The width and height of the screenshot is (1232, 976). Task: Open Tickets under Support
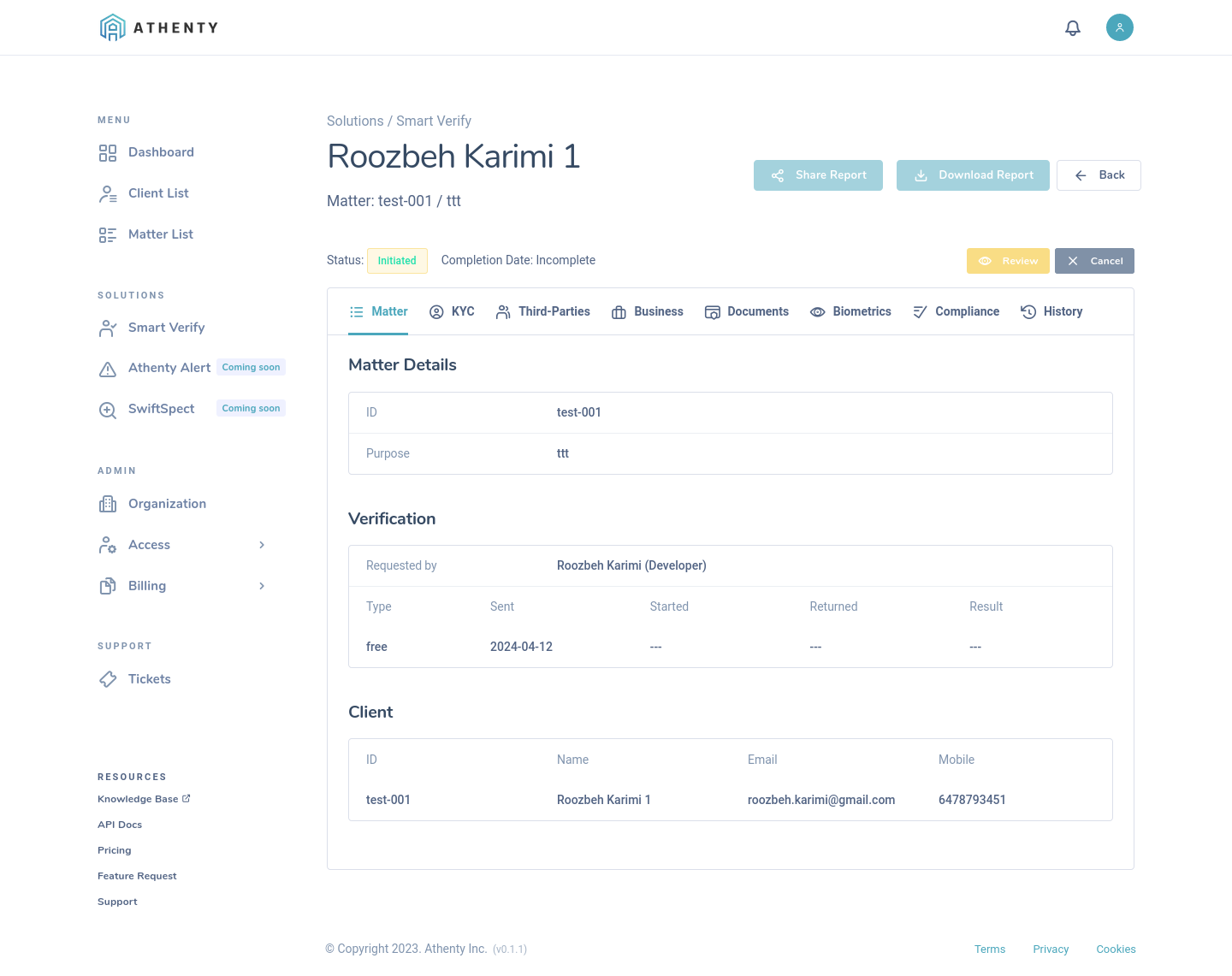tap(150, 679)
